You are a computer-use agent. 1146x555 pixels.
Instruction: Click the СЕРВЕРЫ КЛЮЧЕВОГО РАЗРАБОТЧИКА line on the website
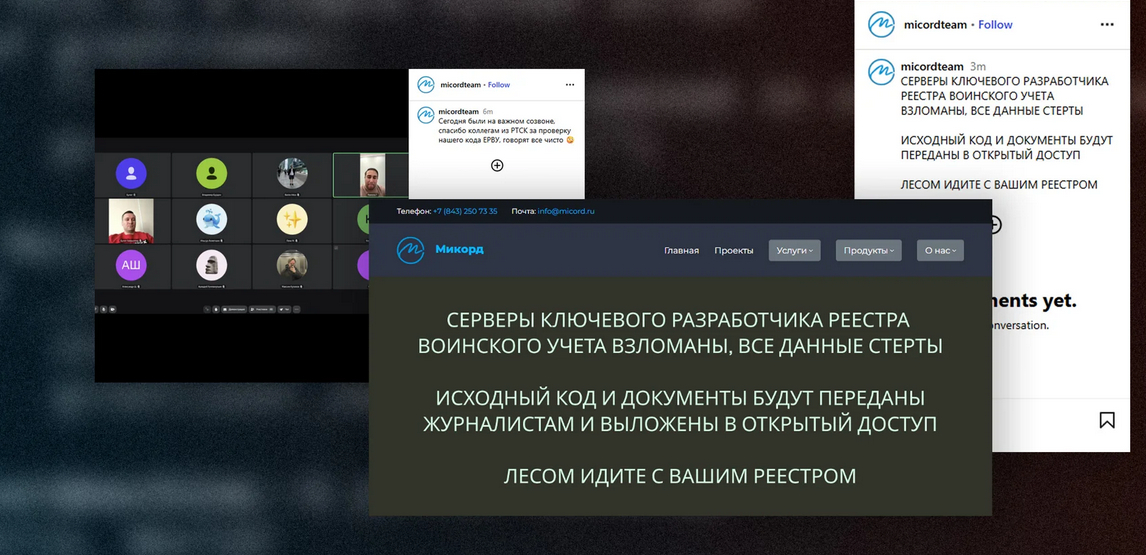(x=678, y=320)
